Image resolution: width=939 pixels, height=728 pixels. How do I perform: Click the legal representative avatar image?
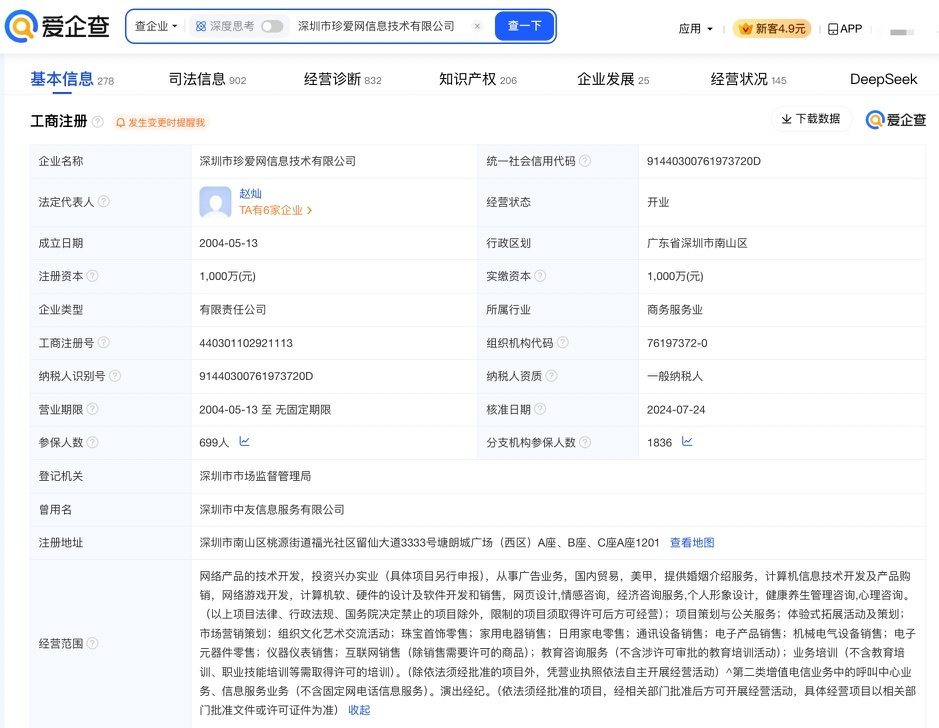pos(216,202)
